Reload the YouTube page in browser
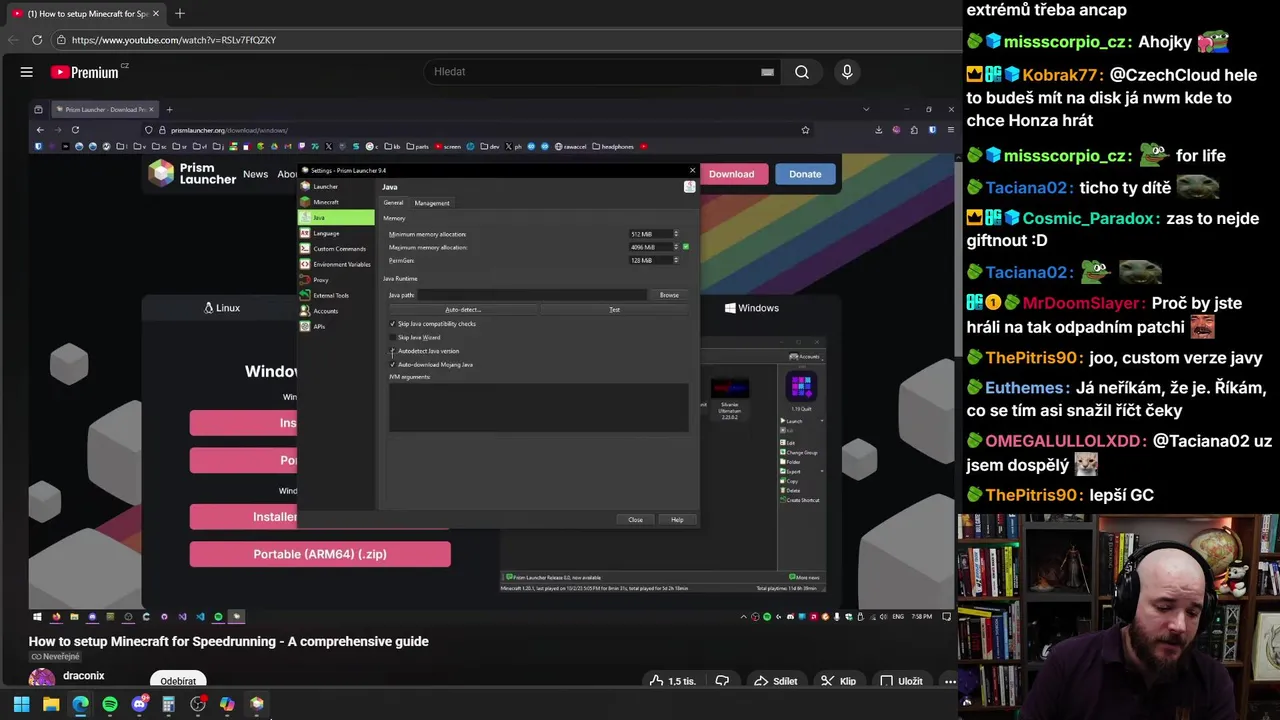 [37, 40]
